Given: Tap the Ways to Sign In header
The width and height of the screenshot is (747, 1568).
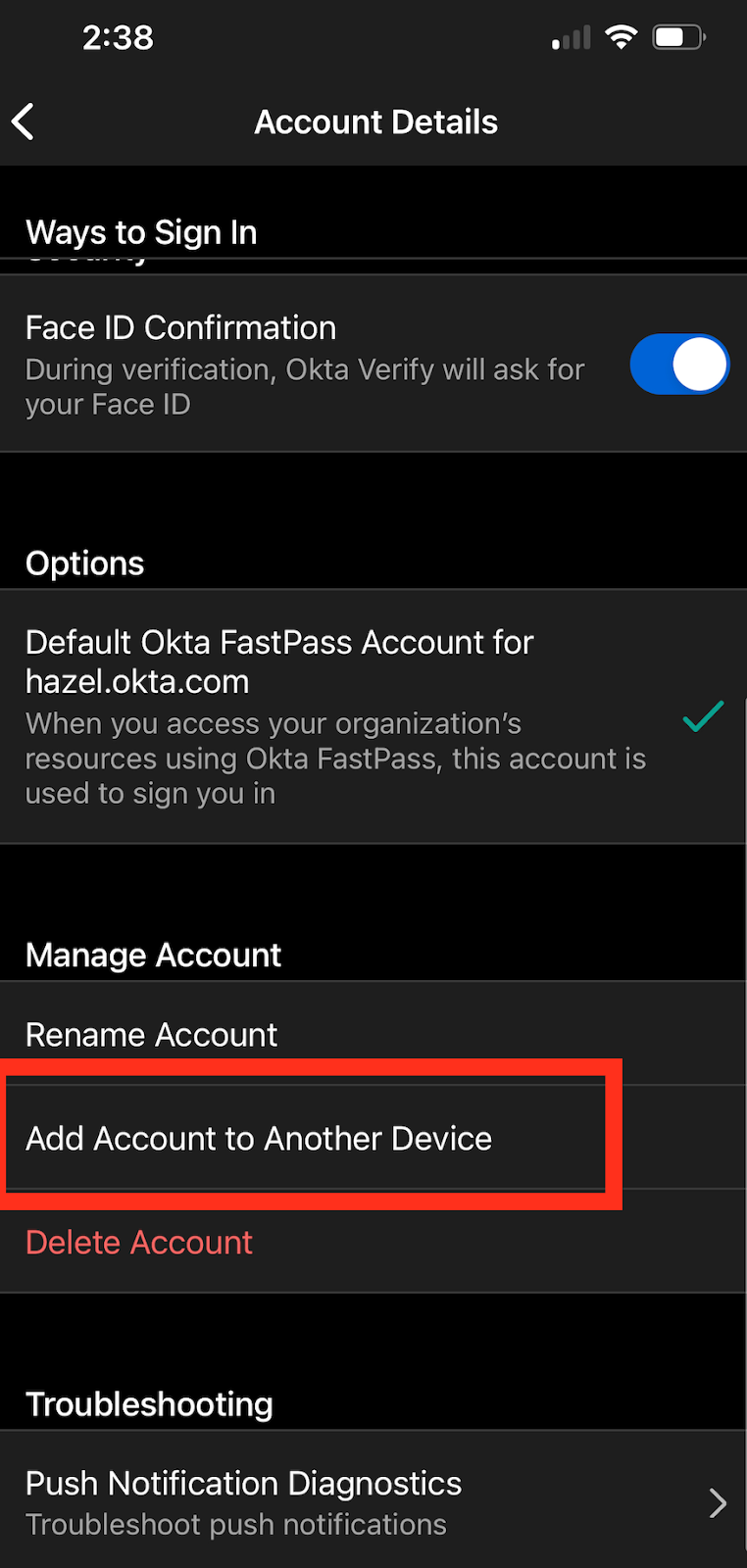Looking at the screenshot, I should [x=141, y=232].
